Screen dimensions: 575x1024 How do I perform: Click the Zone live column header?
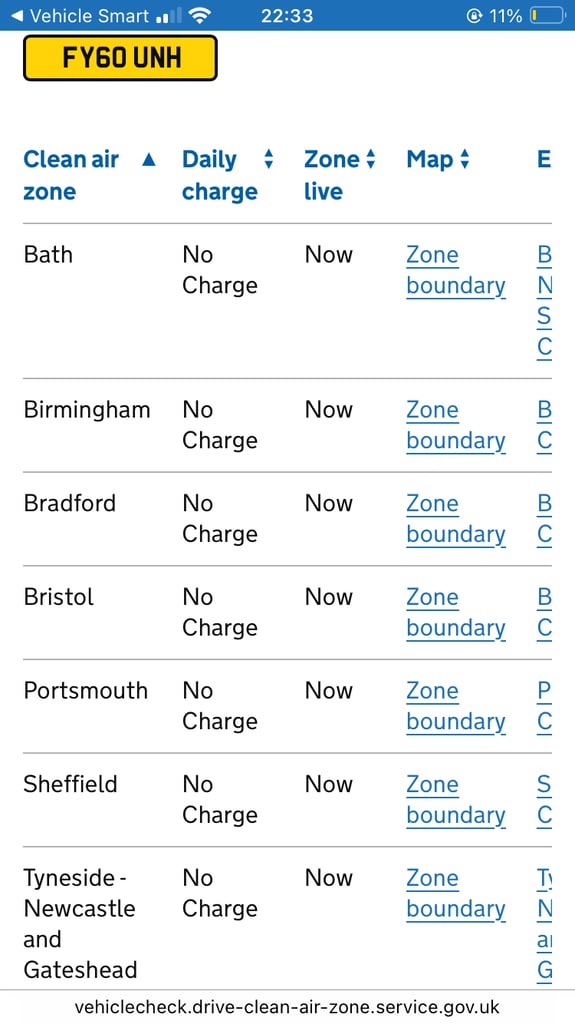tap(332, 175)
